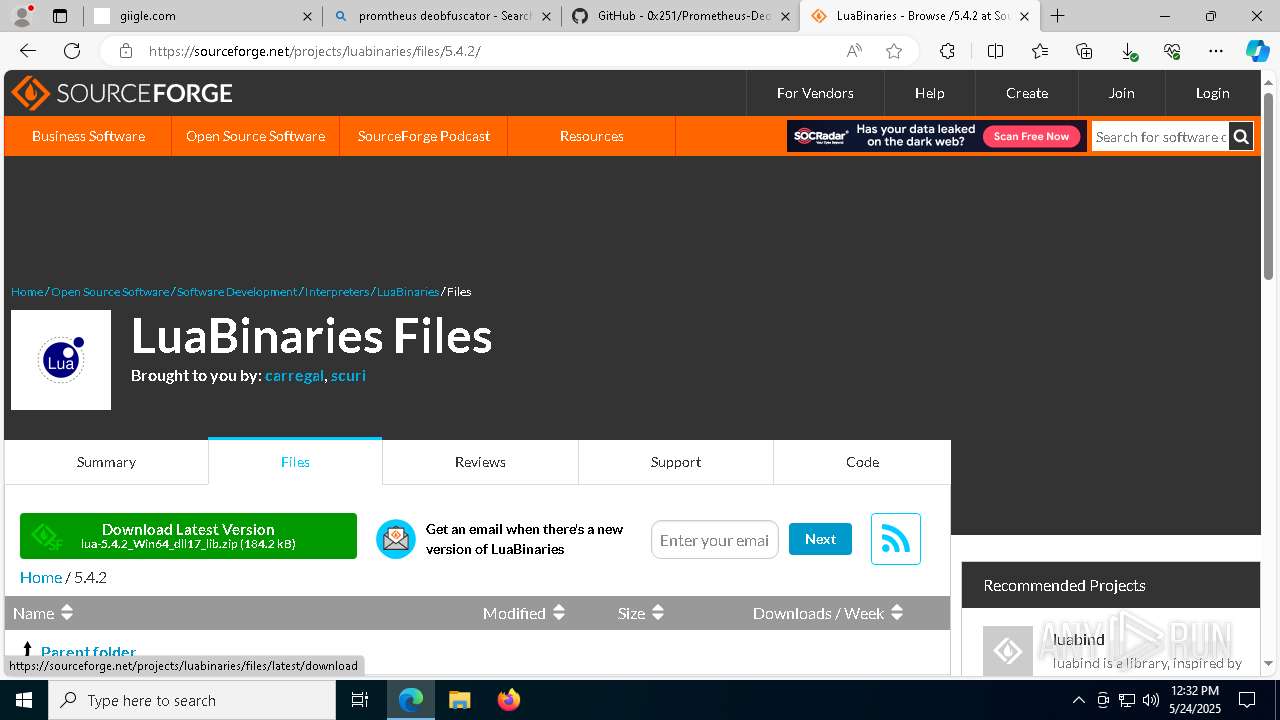This screenshot has width=1280, height=720.
Task: Click the Login link
Action: (x=1212, y=93)
